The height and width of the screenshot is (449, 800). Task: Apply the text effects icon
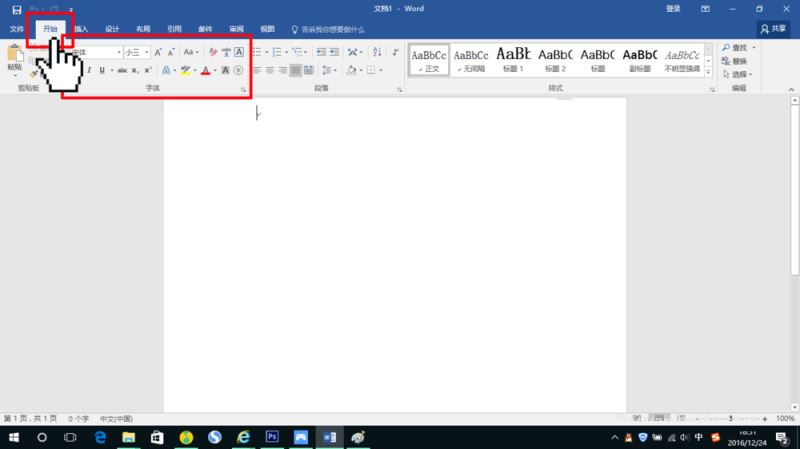(166, 70)
